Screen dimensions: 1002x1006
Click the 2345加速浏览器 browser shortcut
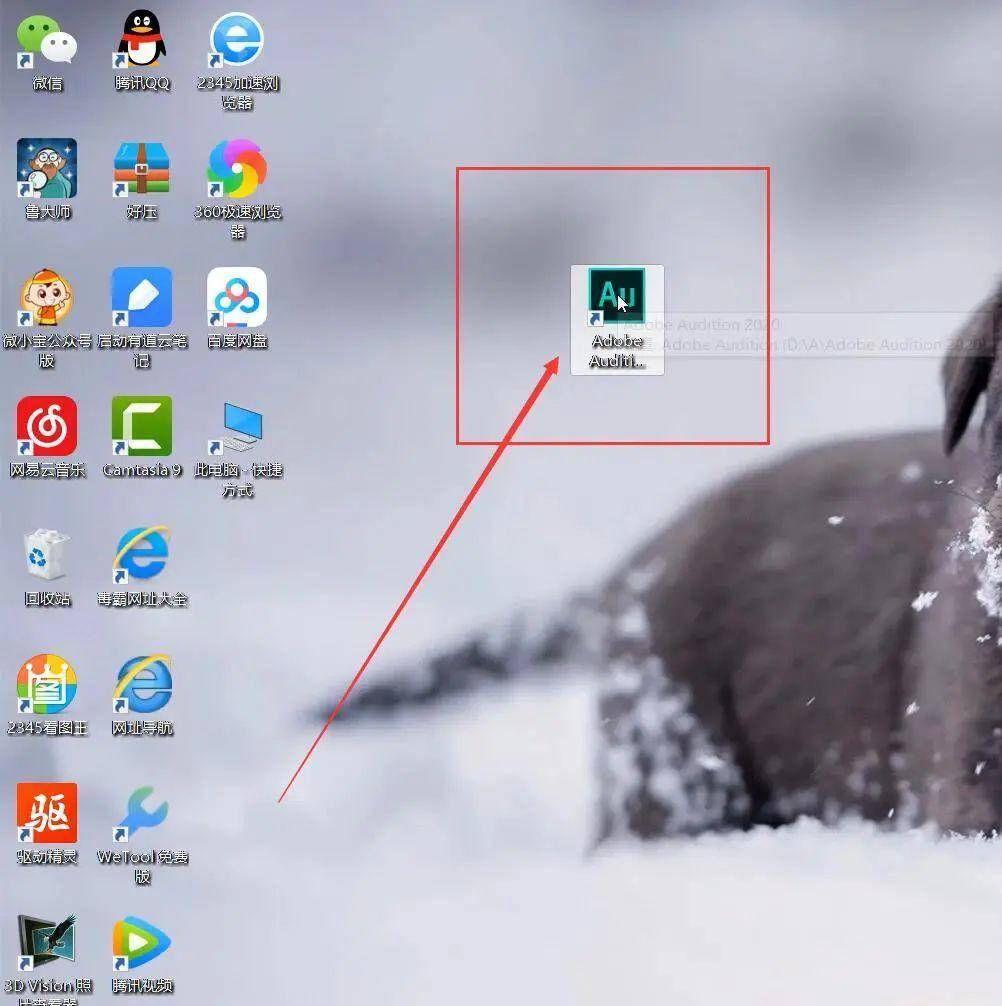pyautogui.click(x=237, y=42)
